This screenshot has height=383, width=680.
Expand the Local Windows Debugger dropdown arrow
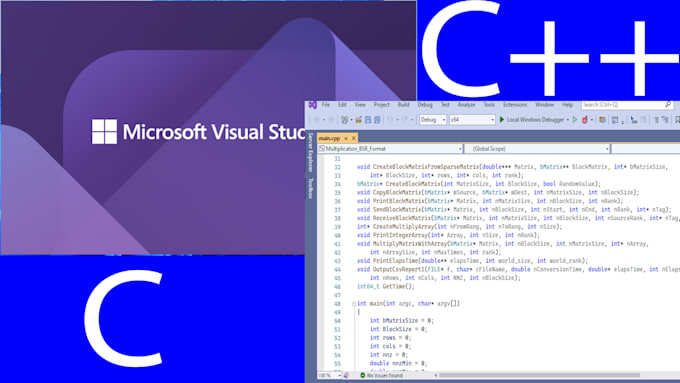(x=568, y=120)
